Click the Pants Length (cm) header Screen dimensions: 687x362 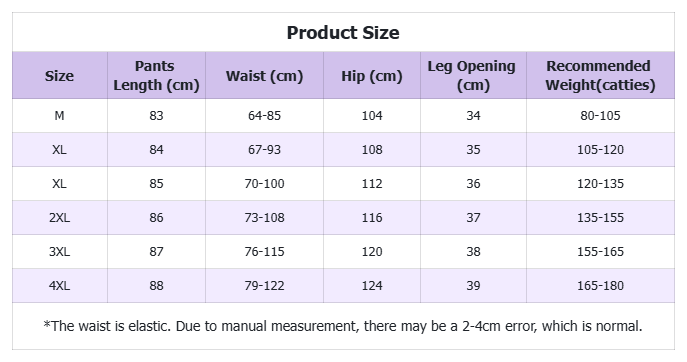pos(156,75)
